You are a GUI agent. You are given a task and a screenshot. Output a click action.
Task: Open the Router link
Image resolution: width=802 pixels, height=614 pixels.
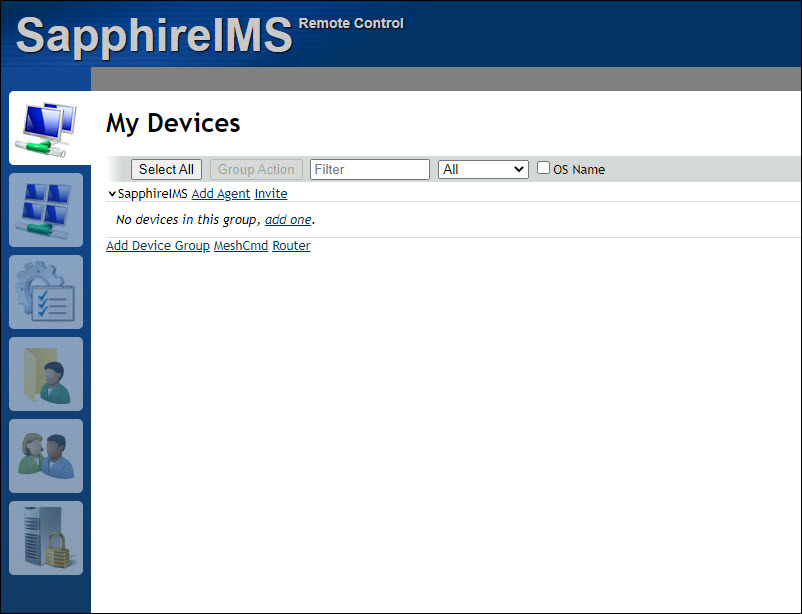[290, 245]
